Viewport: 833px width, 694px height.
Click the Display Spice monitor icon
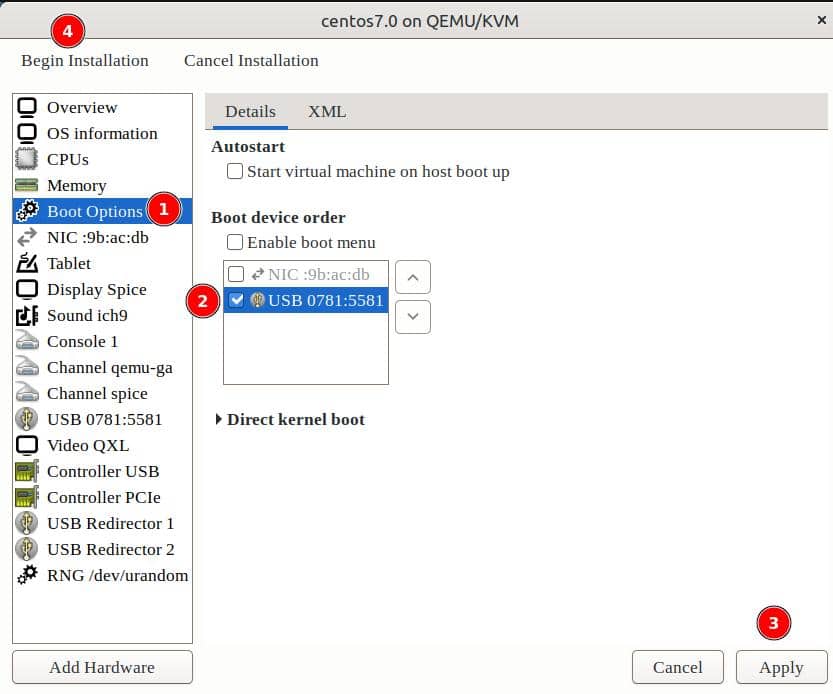pyautogui.click(x=27, y=289)
